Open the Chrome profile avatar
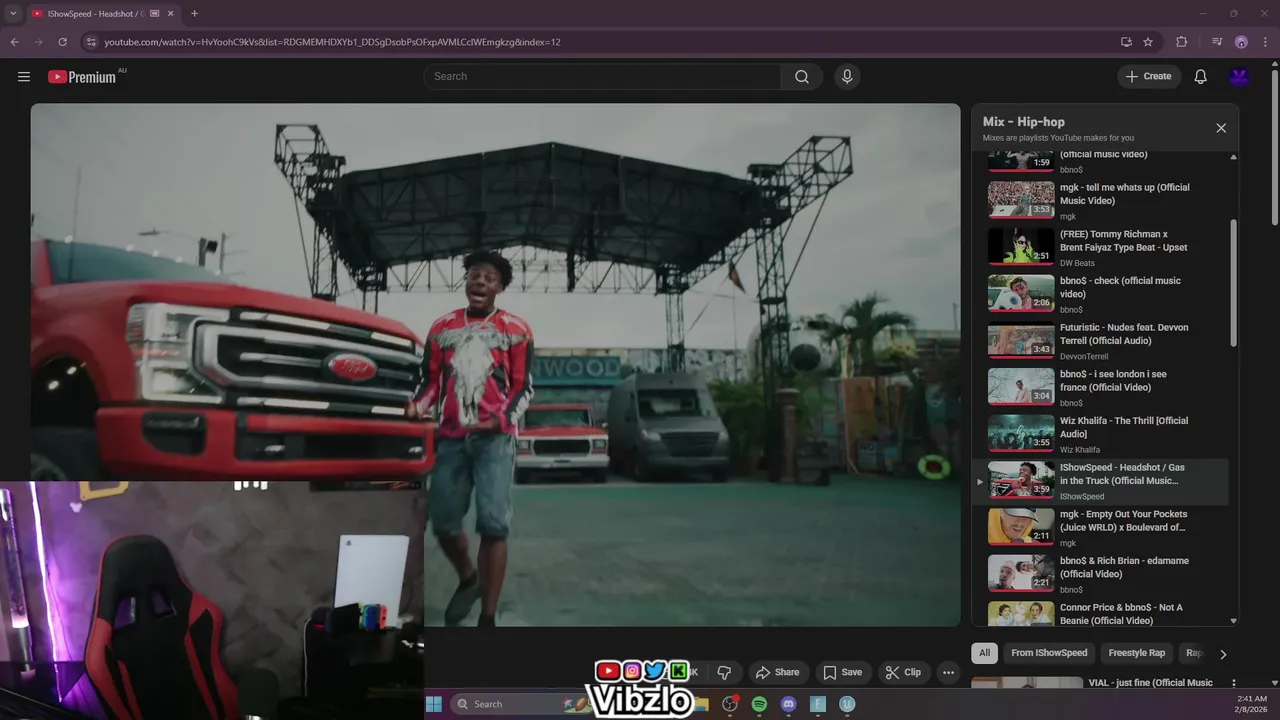 (x=1241, y=42)
